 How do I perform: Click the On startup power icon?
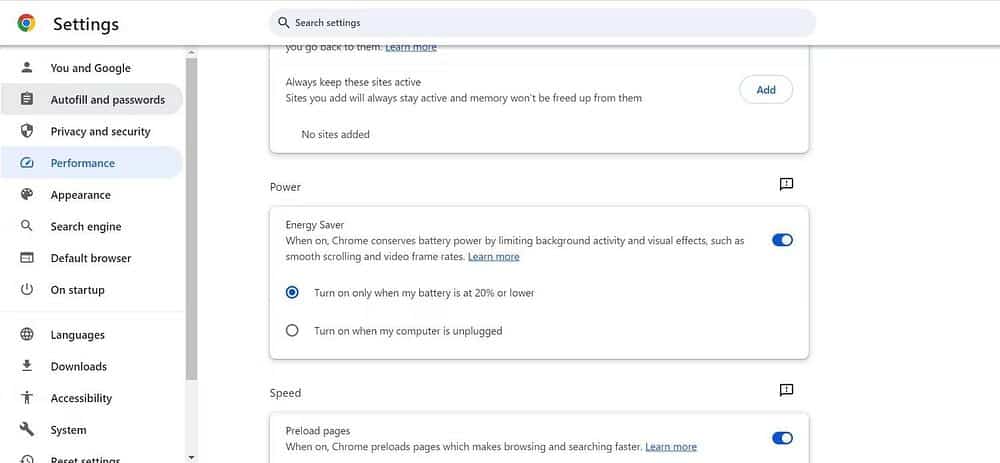click(x=27, y=290)
